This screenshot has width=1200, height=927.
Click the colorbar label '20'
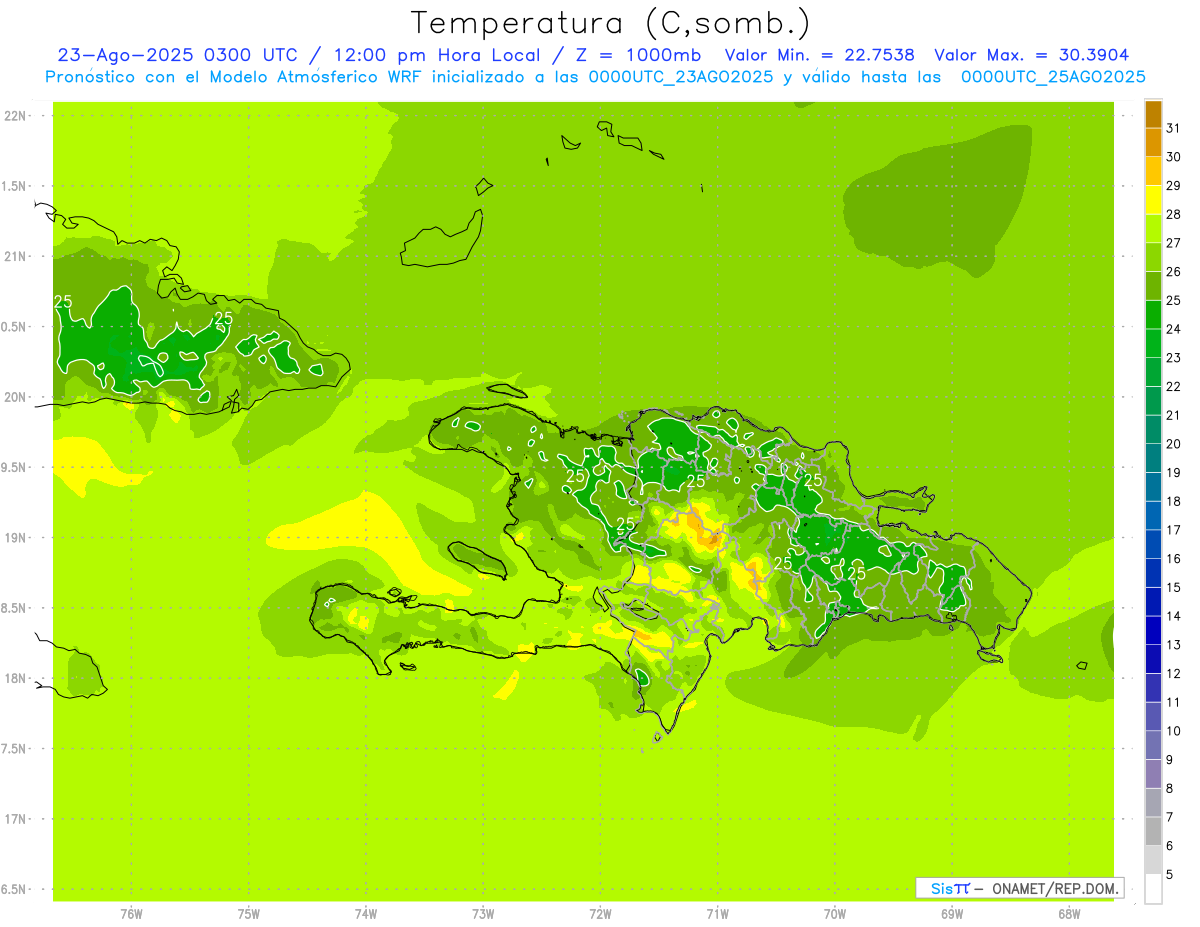(x=1173, y=444)
